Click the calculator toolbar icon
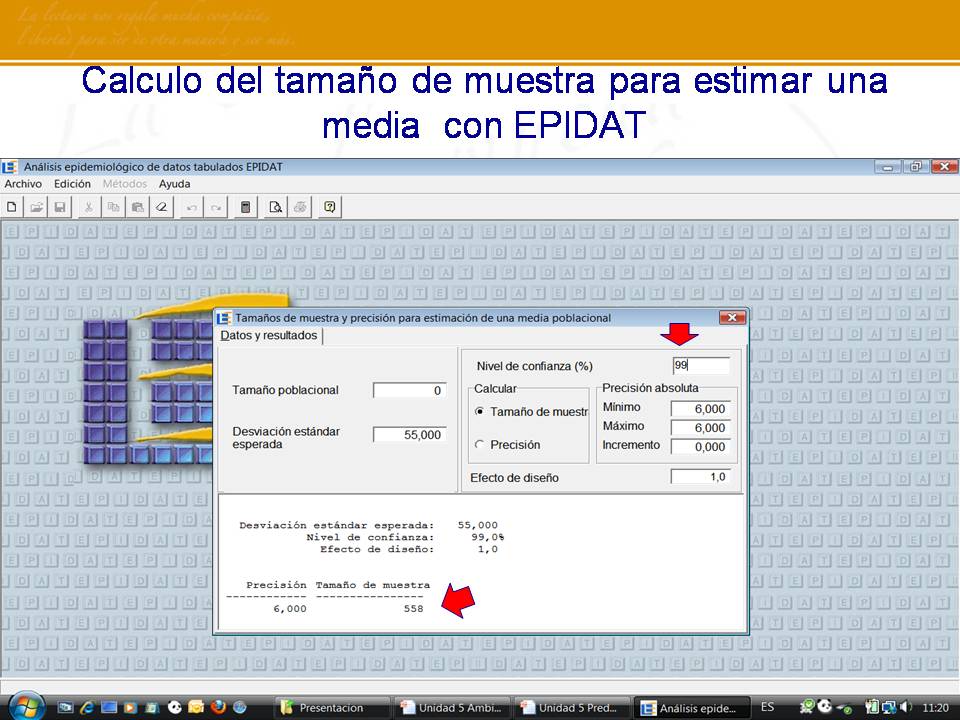 (246, 207)
